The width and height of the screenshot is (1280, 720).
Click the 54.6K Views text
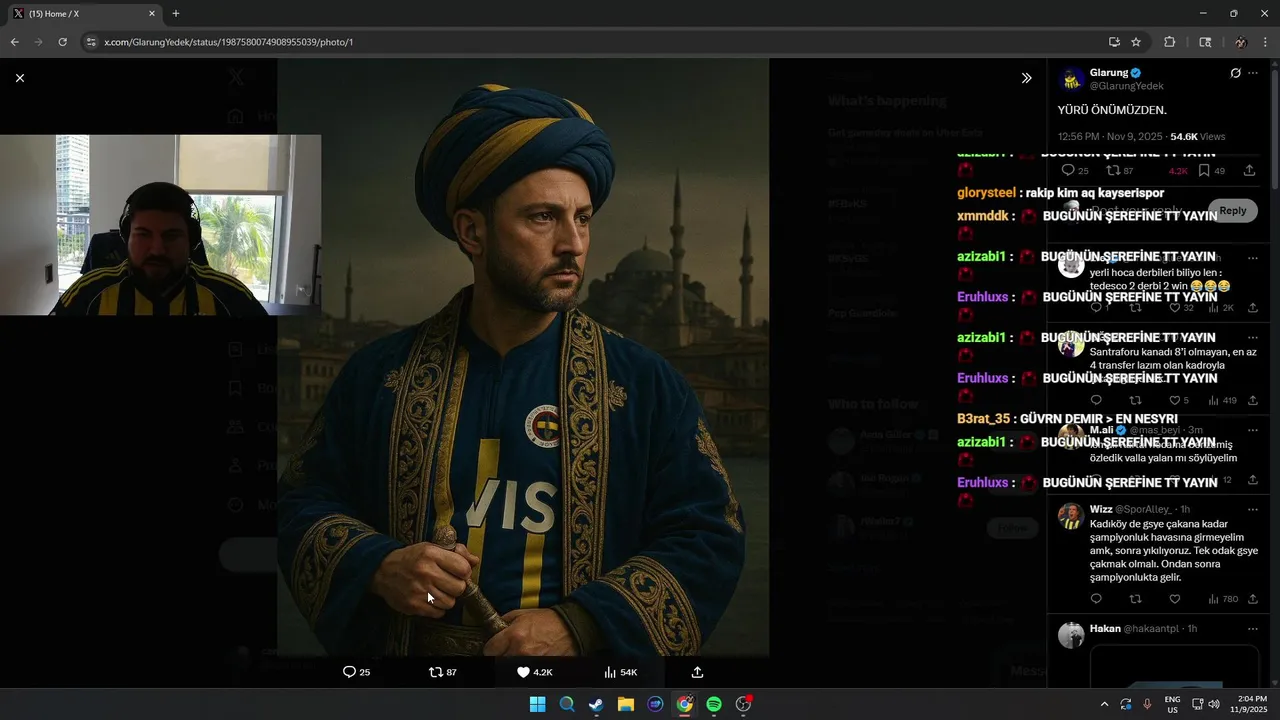click(x=1197, y=136)
